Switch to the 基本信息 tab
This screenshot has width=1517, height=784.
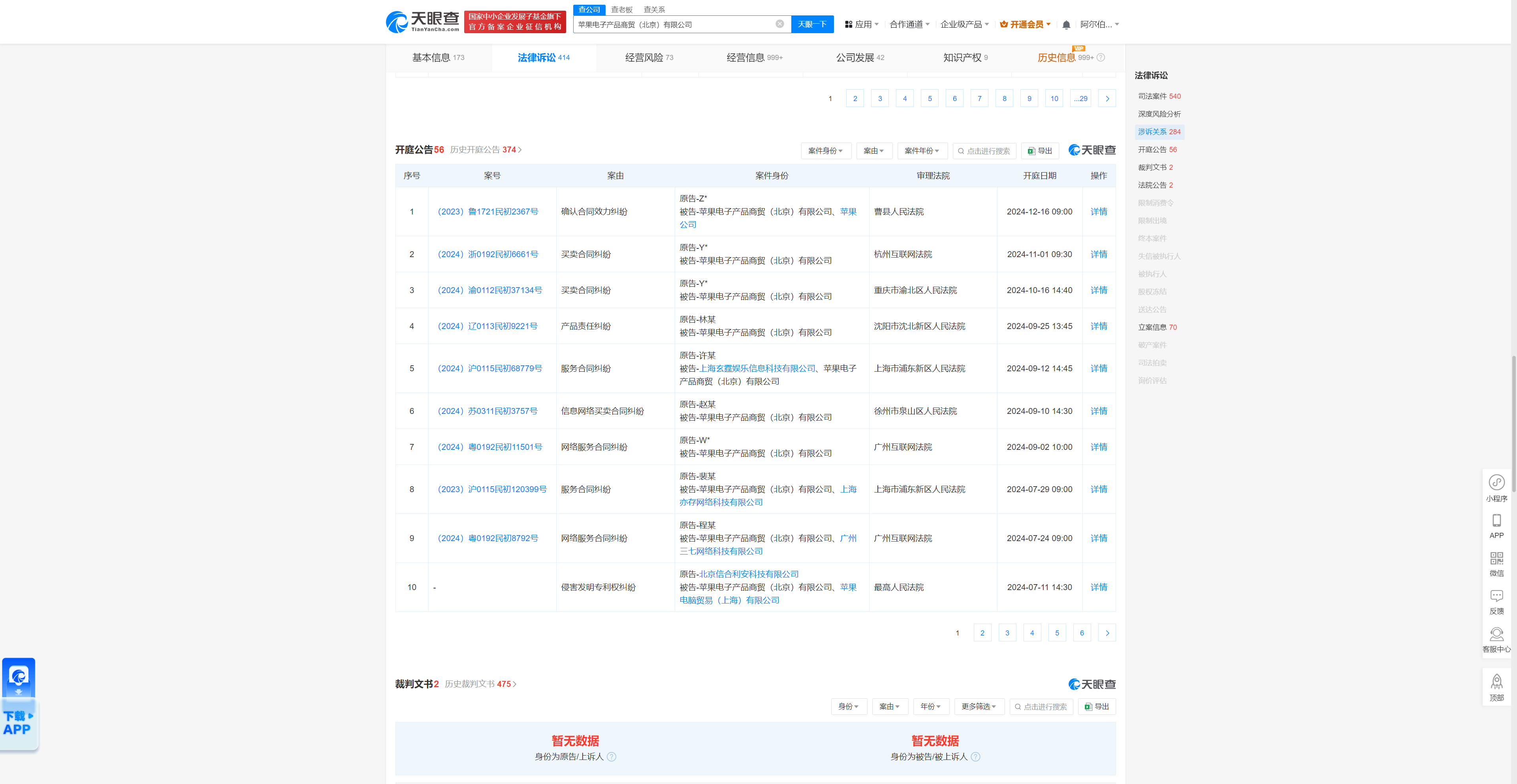click(x=438, y=58)
